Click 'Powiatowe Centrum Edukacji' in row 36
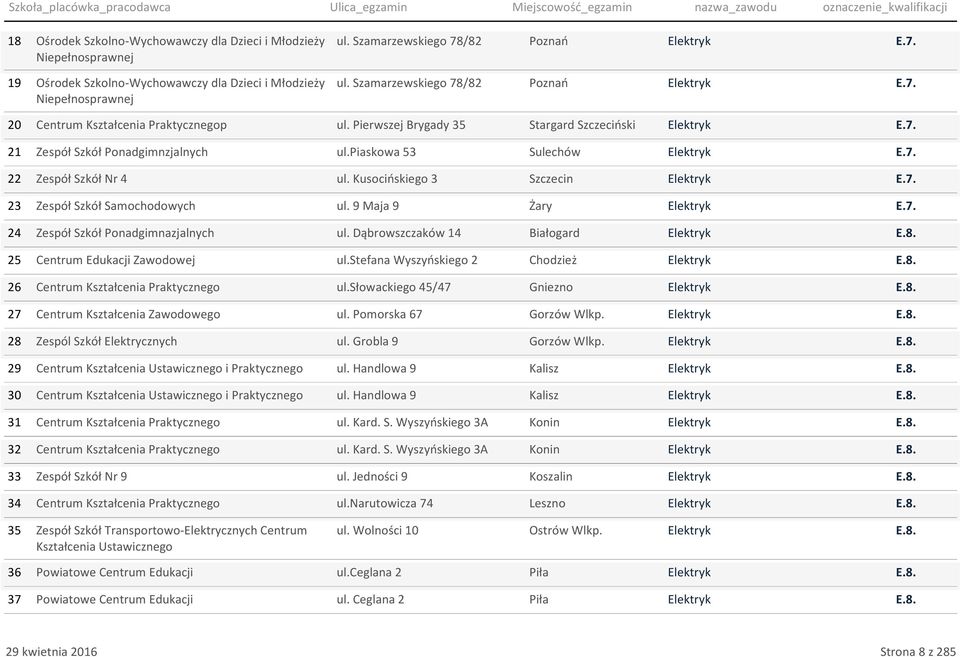 click(x=114, y=573)
